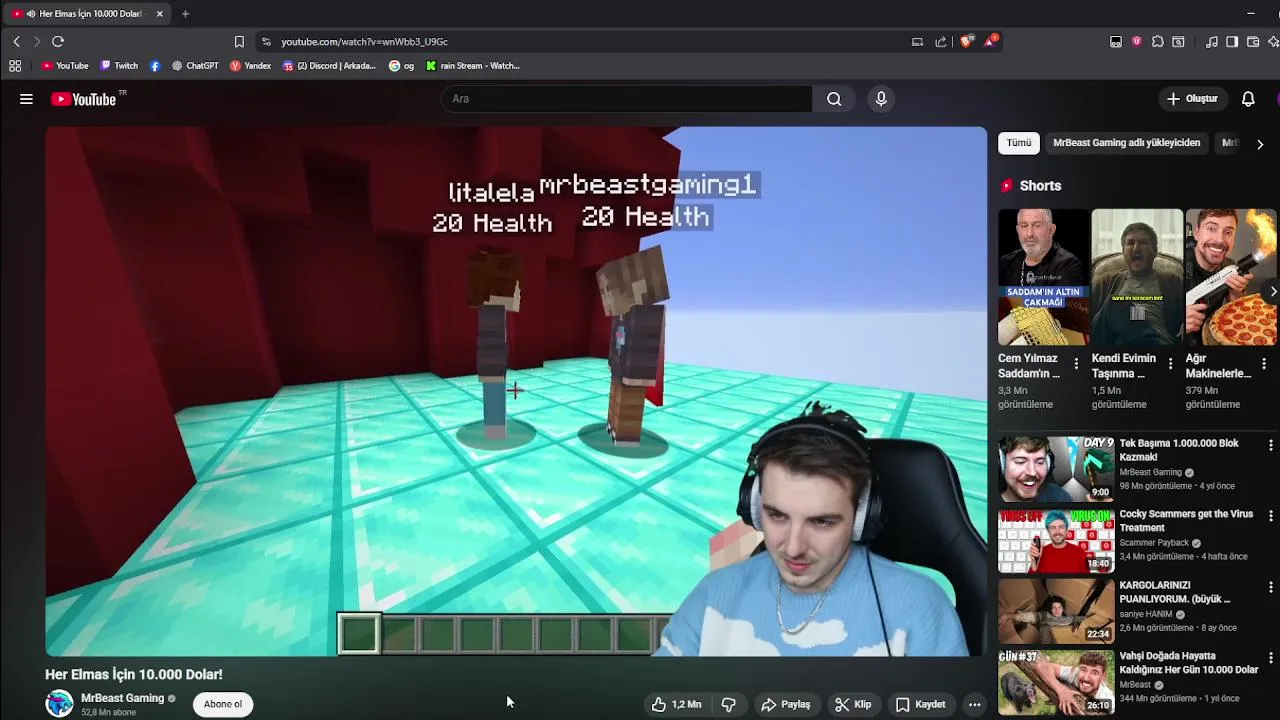Screen dimensions: 1280x720
Task: Open the YouTube hamburger guide menu
Action: [x=26, y=99]
